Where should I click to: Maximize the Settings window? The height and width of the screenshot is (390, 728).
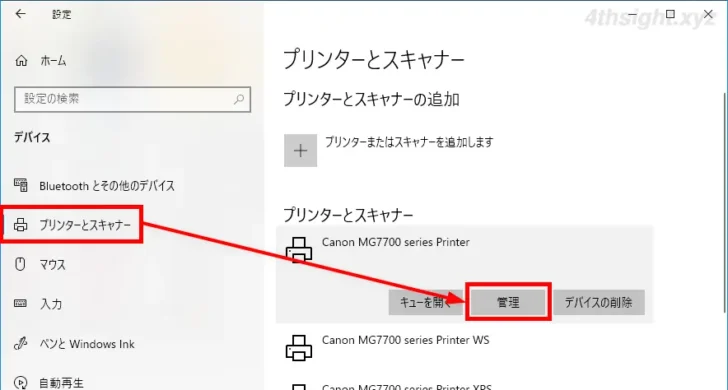tap(670, 14)
